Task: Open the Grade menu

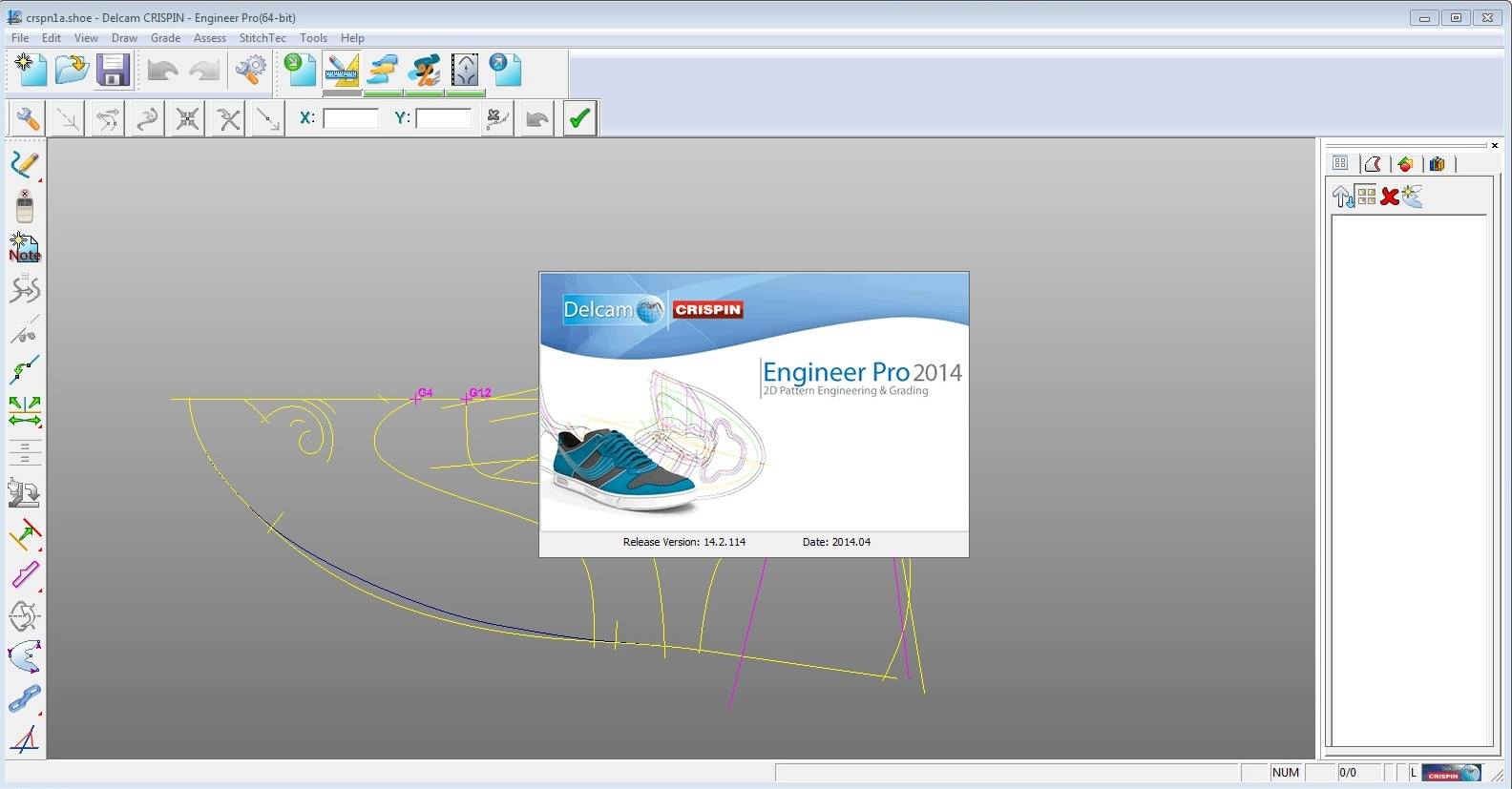Action: point(165,38)
